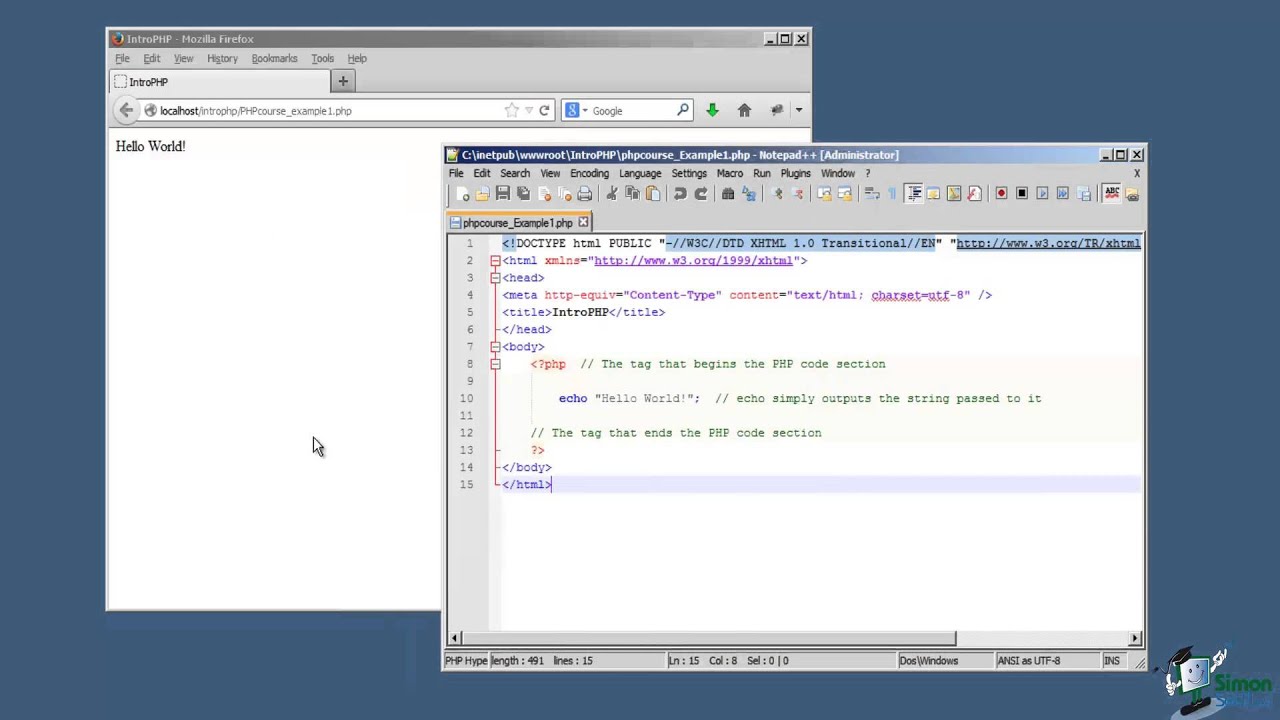1280x720 pixels.
Task: Collapse the php fold on line 8
Action: click(x=495, y=364)
